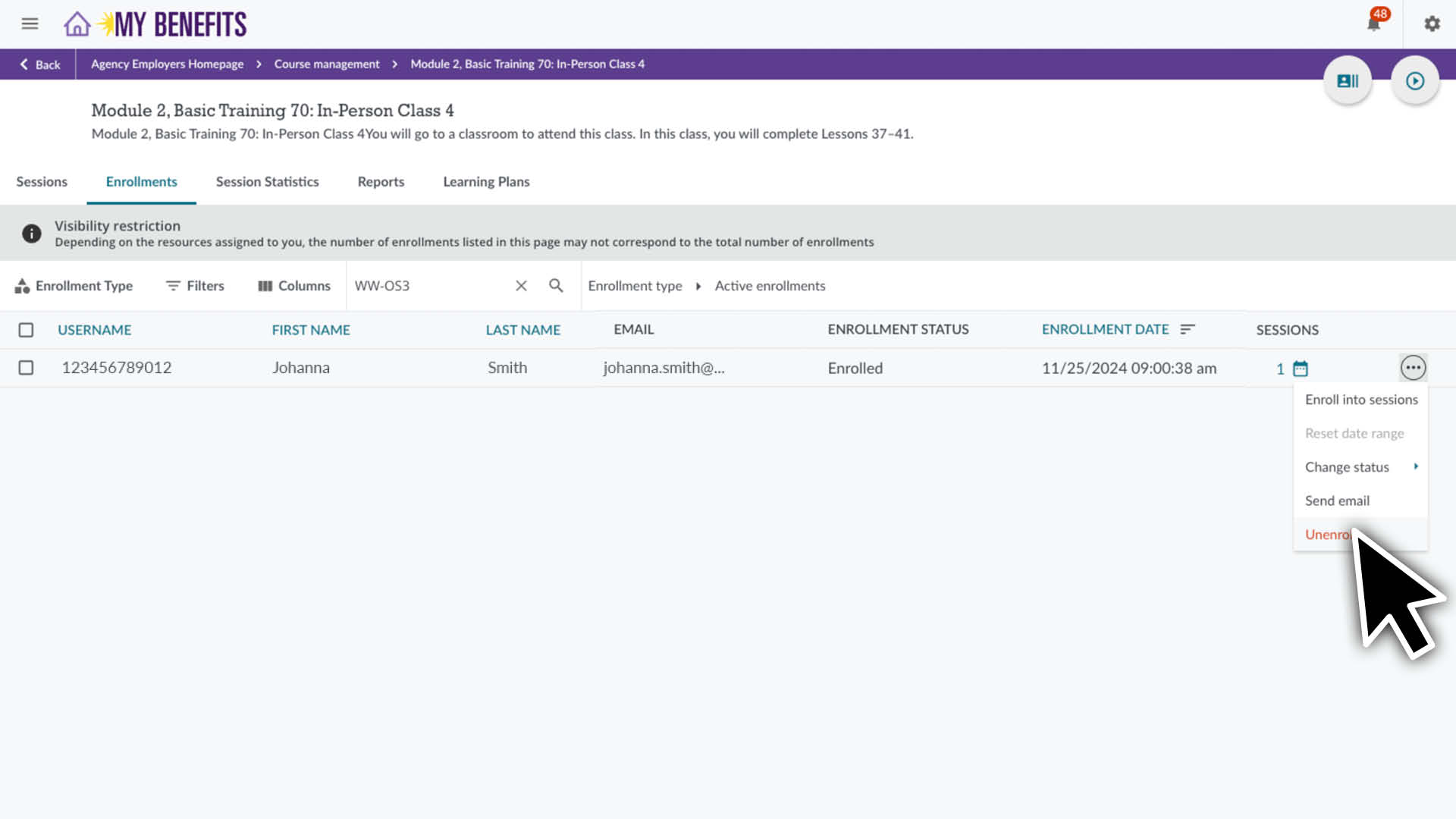Click the Back button

[x=38, y=64]
